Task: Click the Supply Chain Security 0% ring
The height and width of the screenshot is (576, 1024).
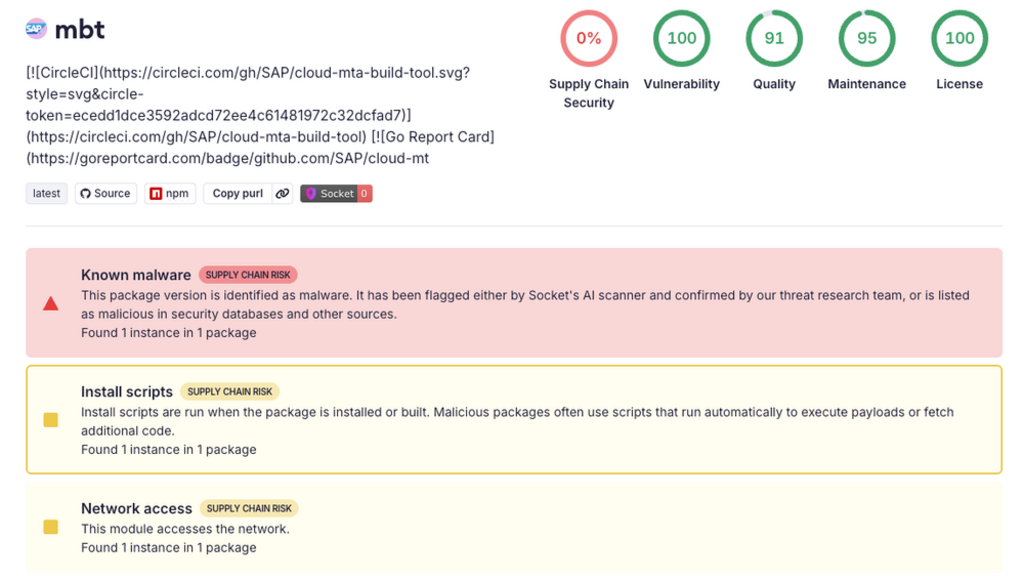Action: tap(588, 38)
